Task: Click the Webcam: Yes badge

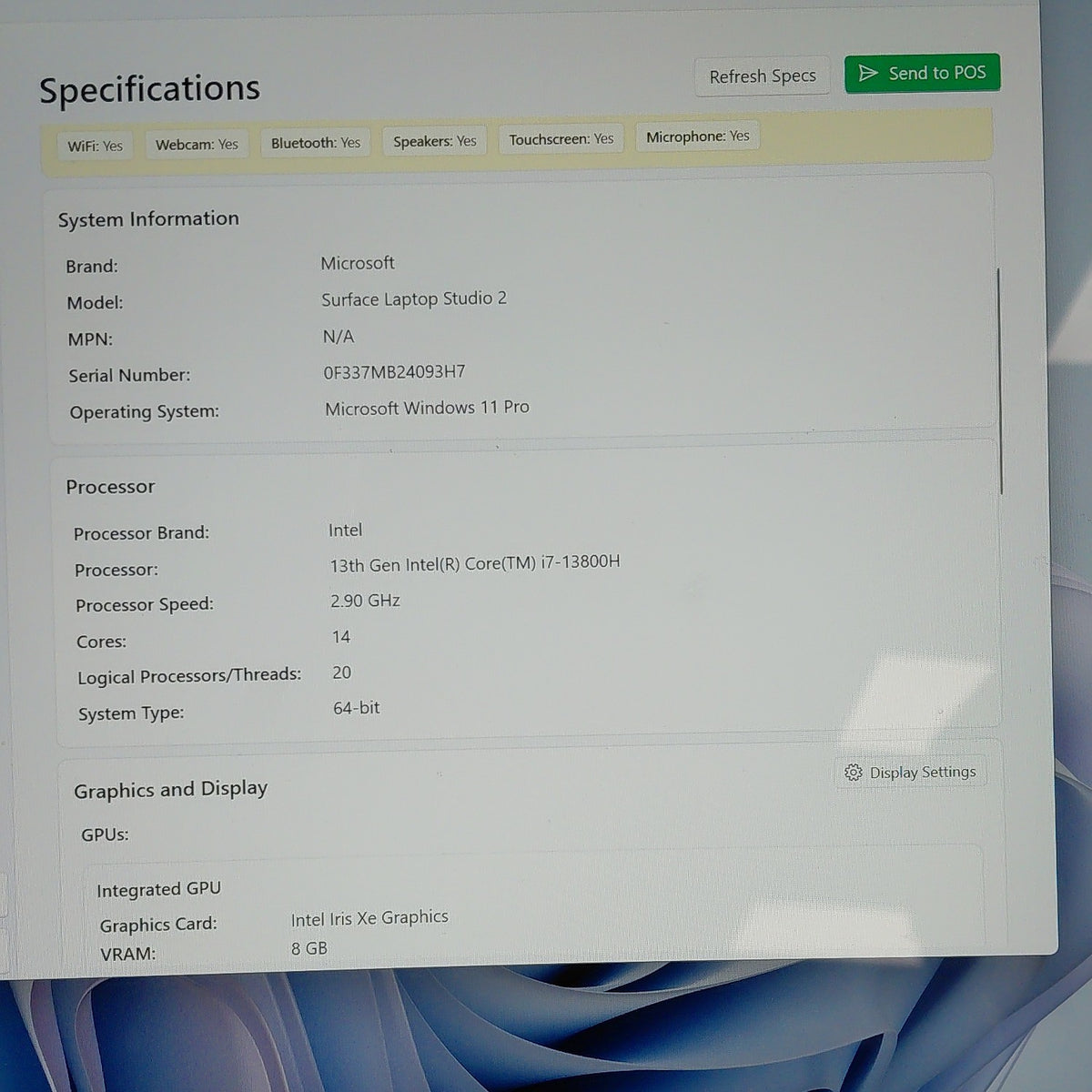Action: point(197,145)
